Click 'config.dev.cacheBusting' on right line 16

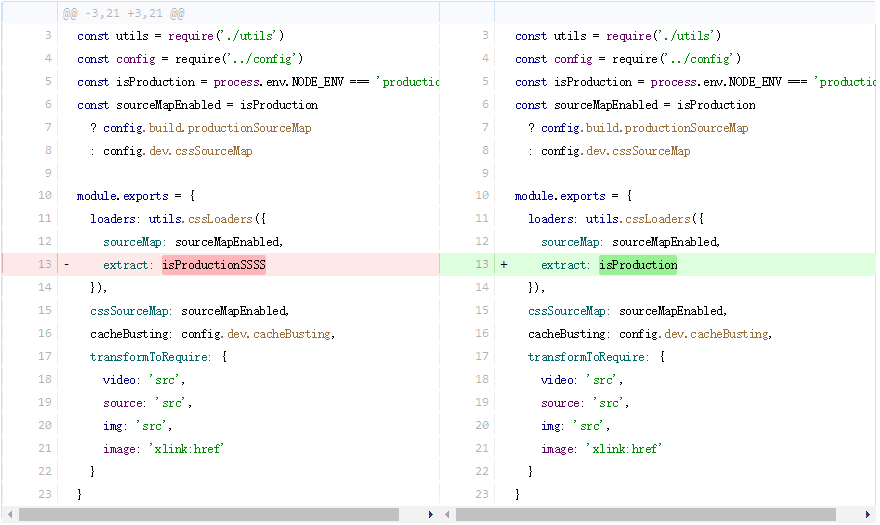694,334
